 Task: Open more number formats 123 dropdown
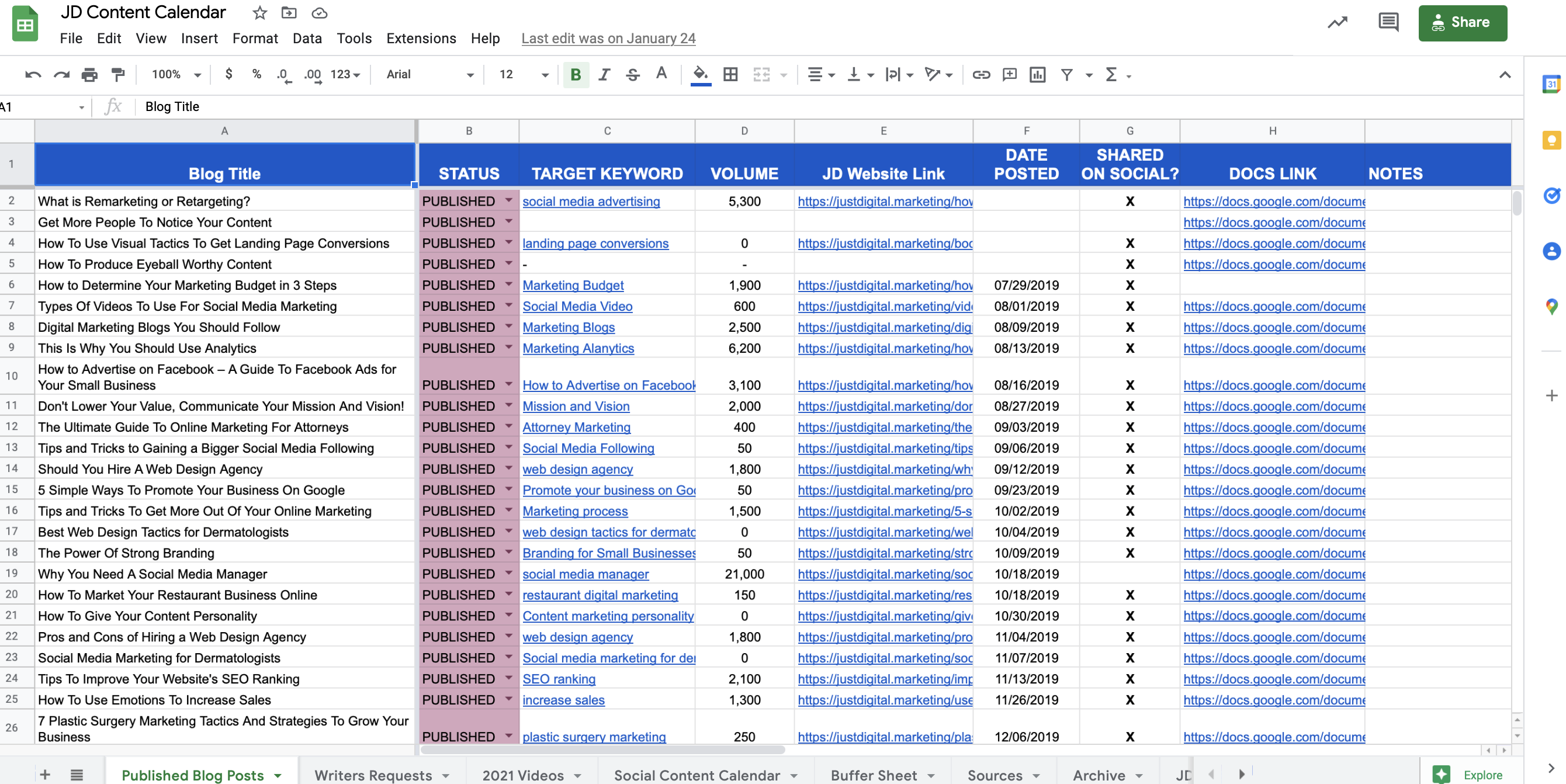tap(345, 74)
